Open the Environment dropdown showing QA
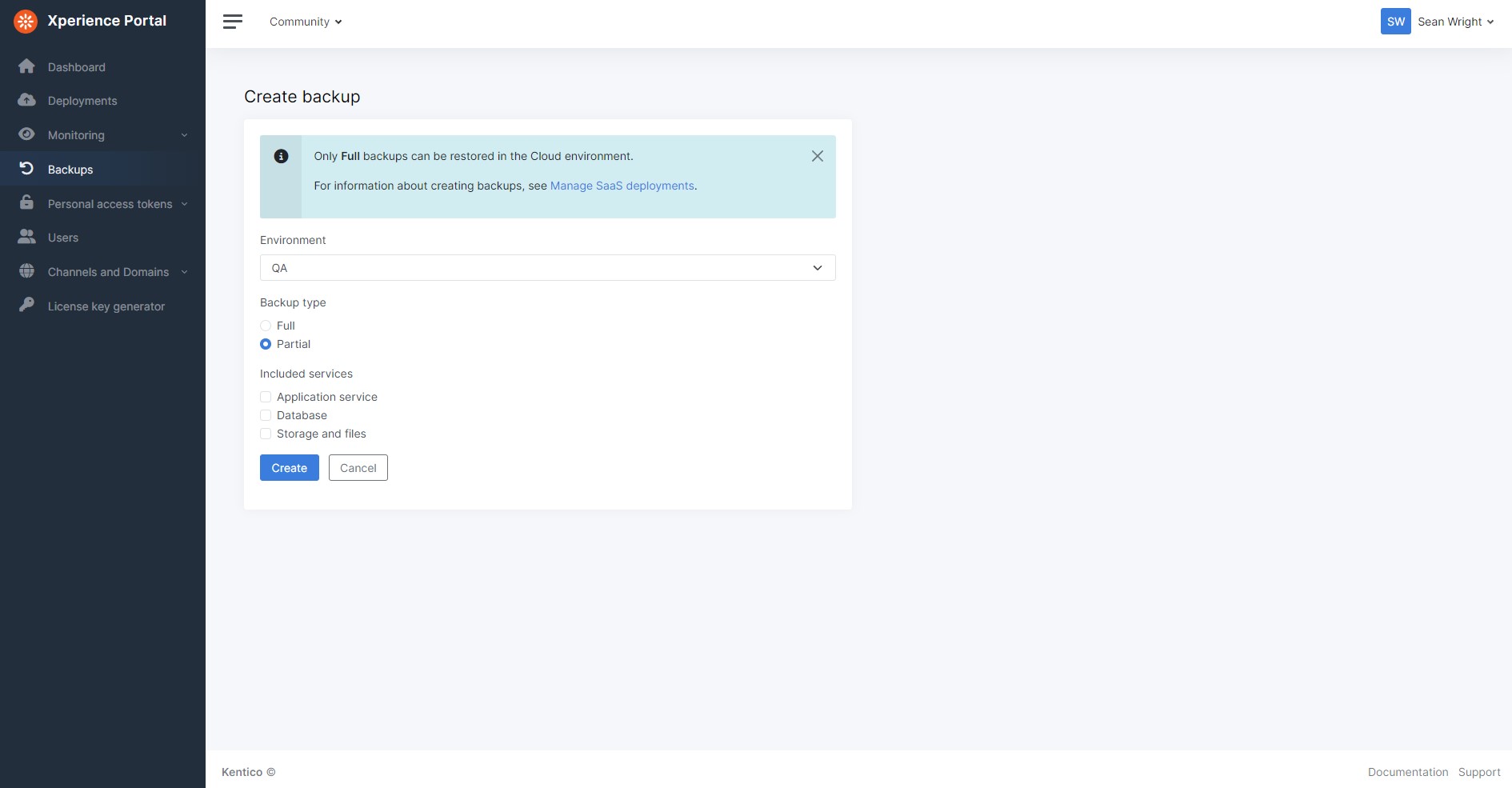Viewport: 1512px width, 788px height. tap(548, 268)
